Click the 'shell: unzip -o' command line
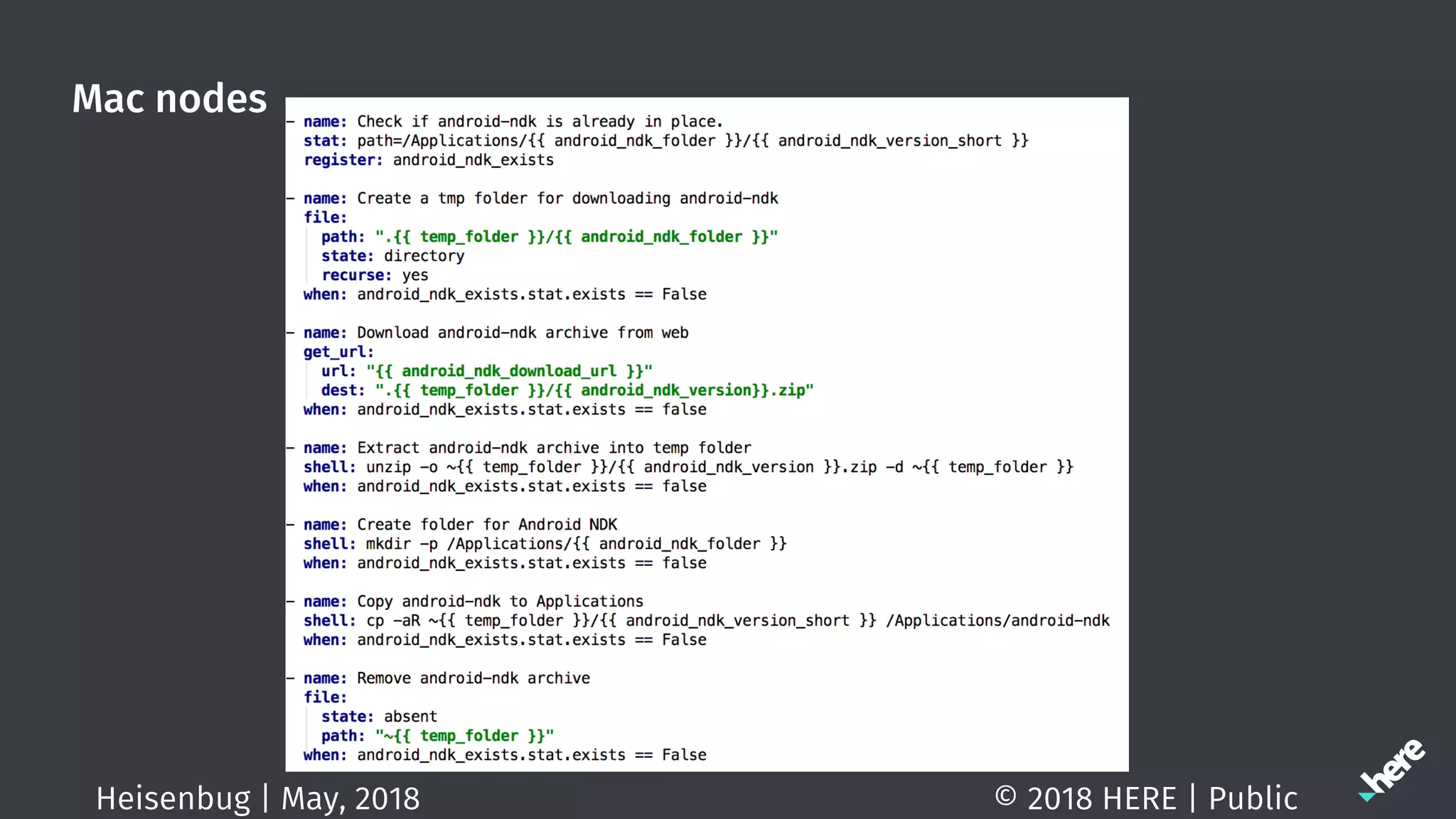This screenshot has width=1456, height=819. pyautogui.click(x=688, y=467)
